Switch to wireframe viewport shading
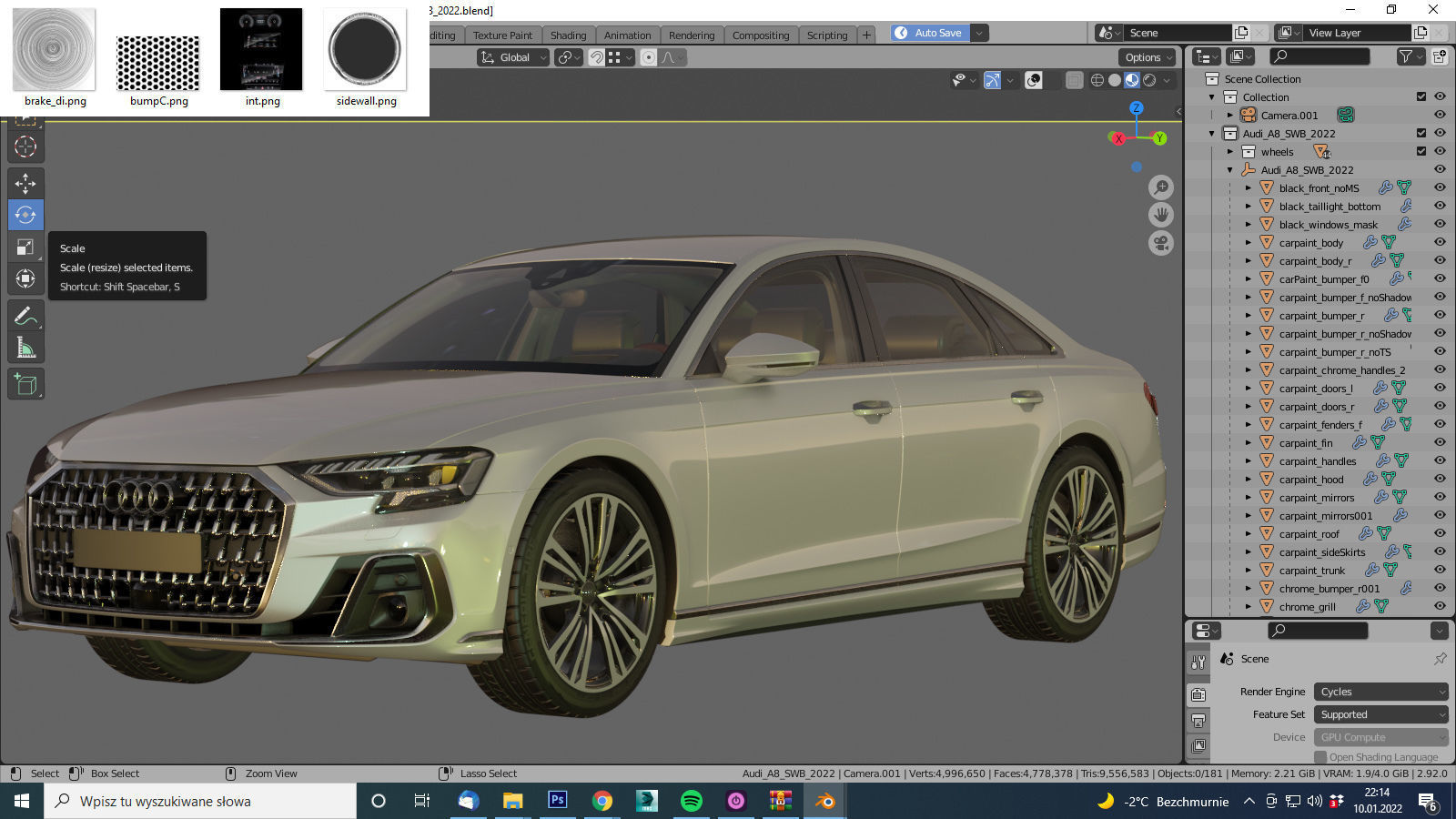This screenshot has height=819, width=1456. pyautogui.click(x=1097, y=80)
